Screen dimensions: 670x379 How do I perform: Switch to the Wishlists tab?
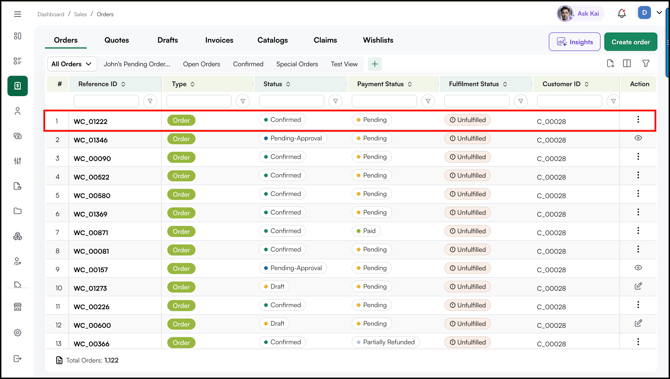click(378, 40)
